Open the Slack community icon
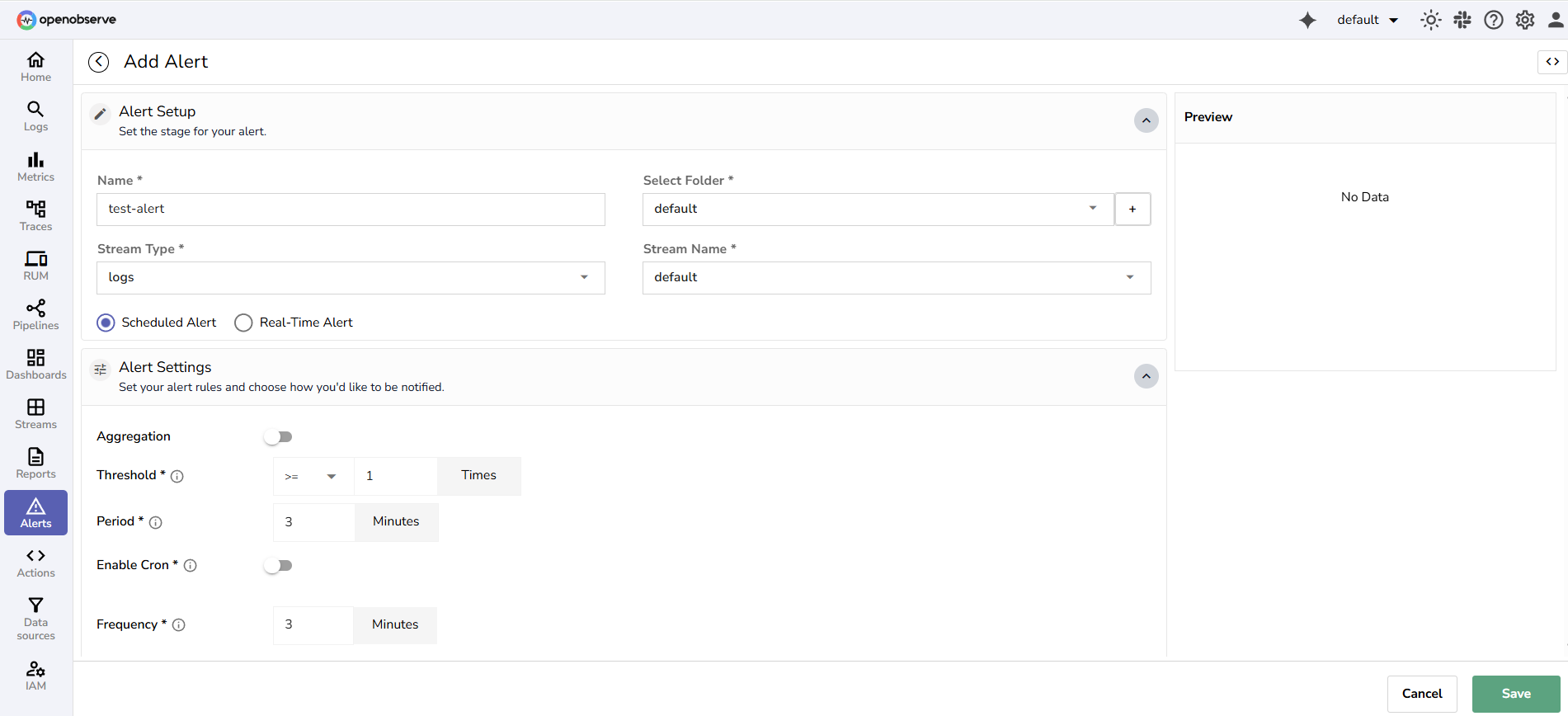The image size is (1568, 716). pyautogui.click(x=1462, y=20)
